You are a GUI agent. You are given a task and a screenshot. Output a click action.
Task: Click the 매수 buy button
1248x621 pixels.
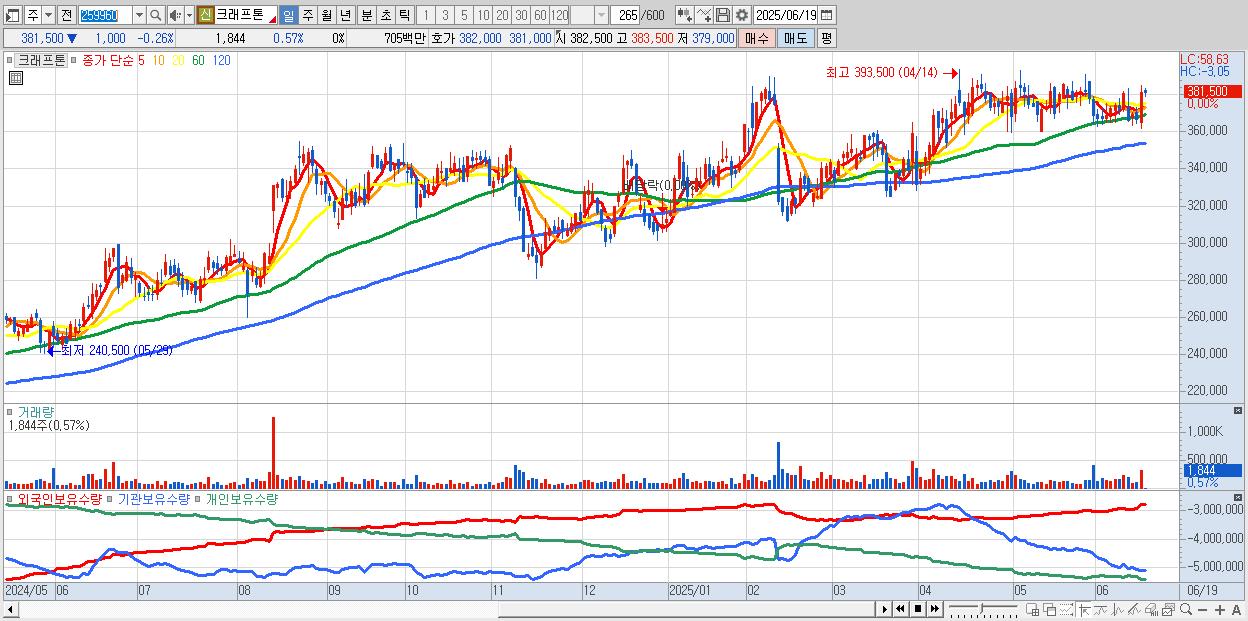(757, 38)
